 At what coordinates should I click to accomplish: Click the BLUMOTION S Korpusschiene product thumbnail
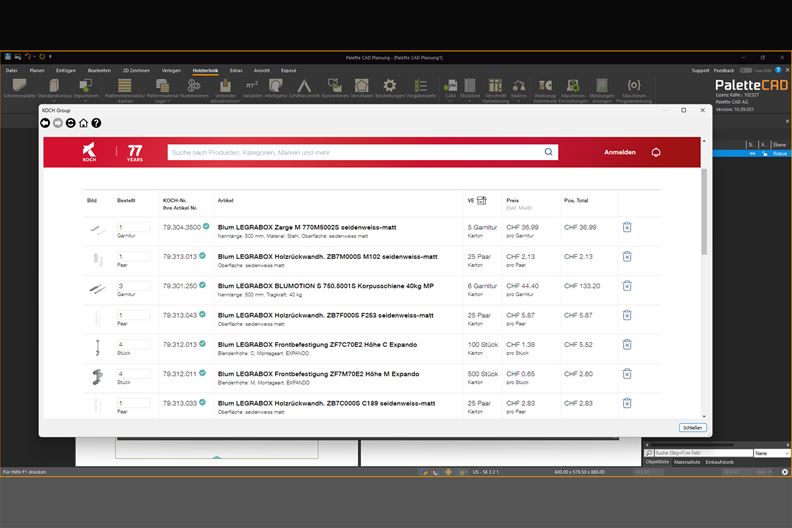97,289
